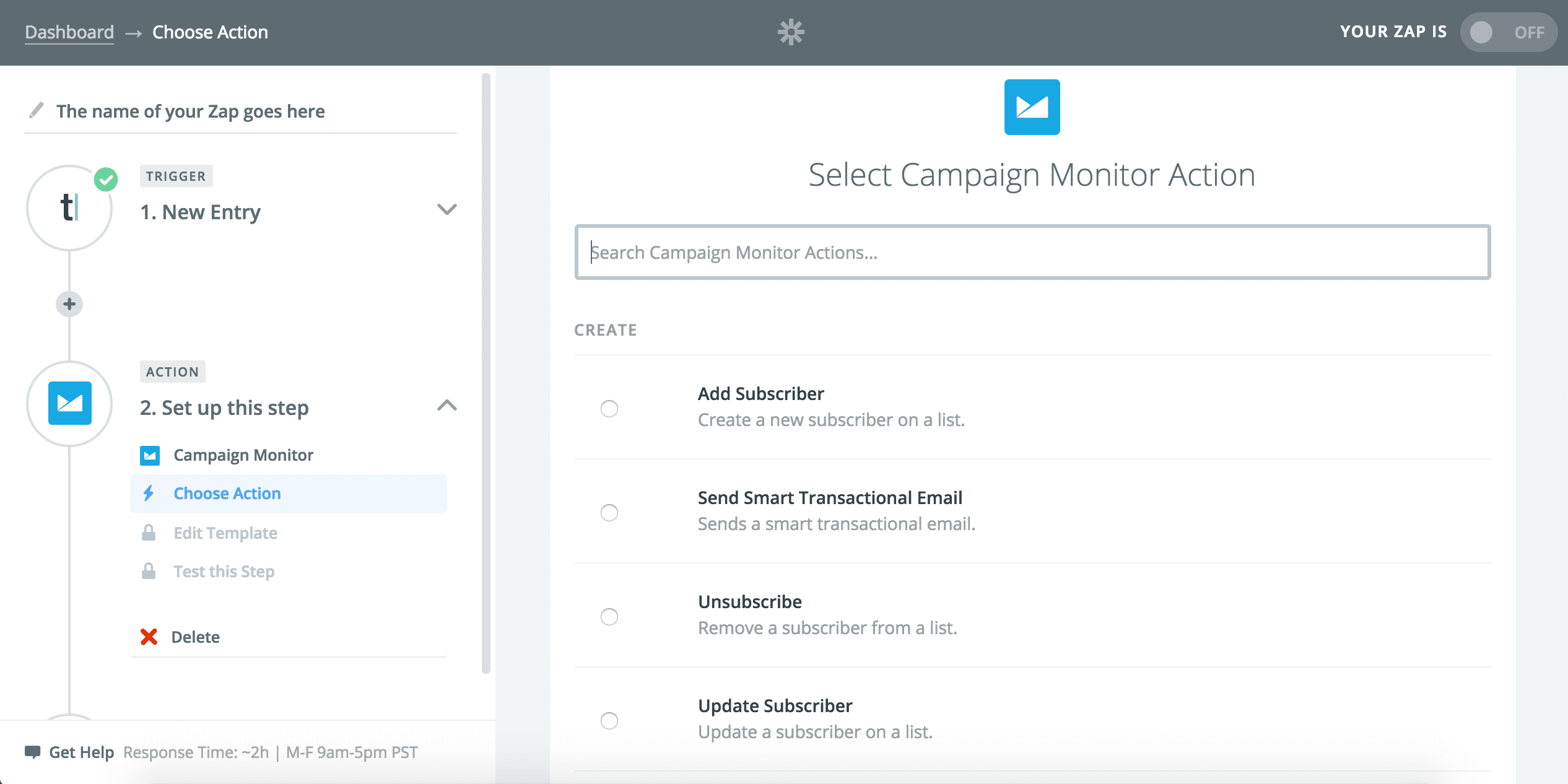Viewport: 1568px width, 784px height.
Task: Click the lock icon beside Test this Step
Action: coord(149,571)
